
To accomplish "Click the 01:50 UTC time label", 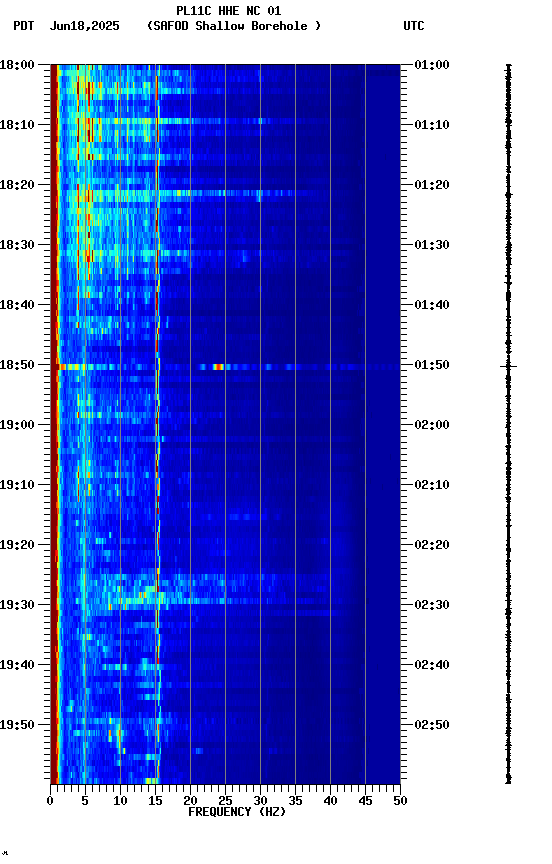I will [x=432, y=365].
